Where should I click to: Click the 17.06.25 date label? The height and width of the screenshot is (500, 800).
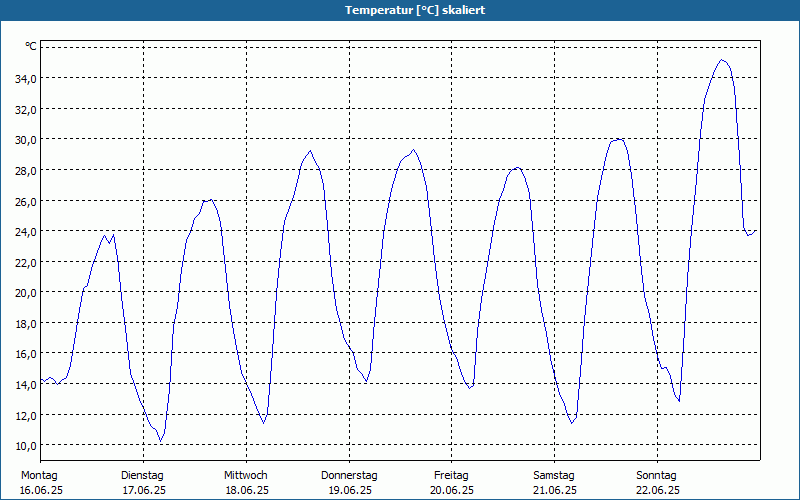click(144, 490)
